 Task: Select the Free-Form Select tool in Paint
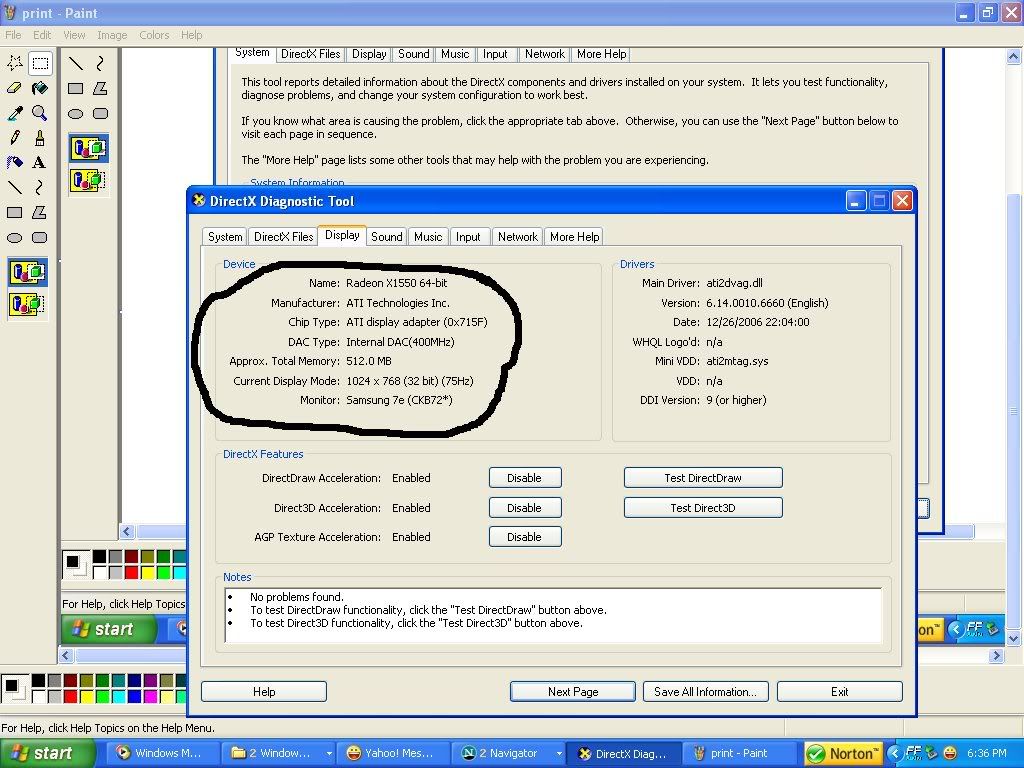(x=15, y=63)
